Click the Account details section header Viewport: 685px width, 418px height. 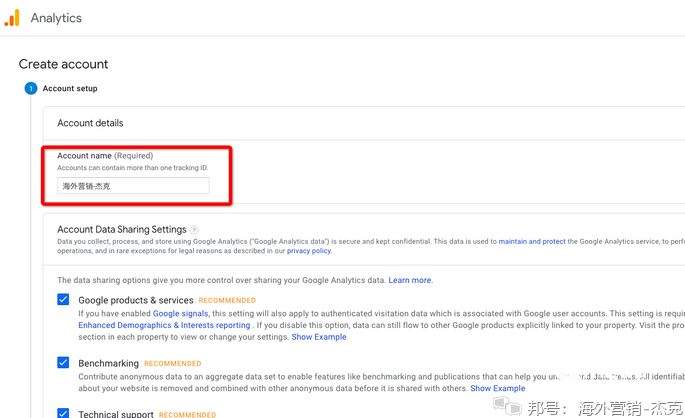tap(90, 123)
